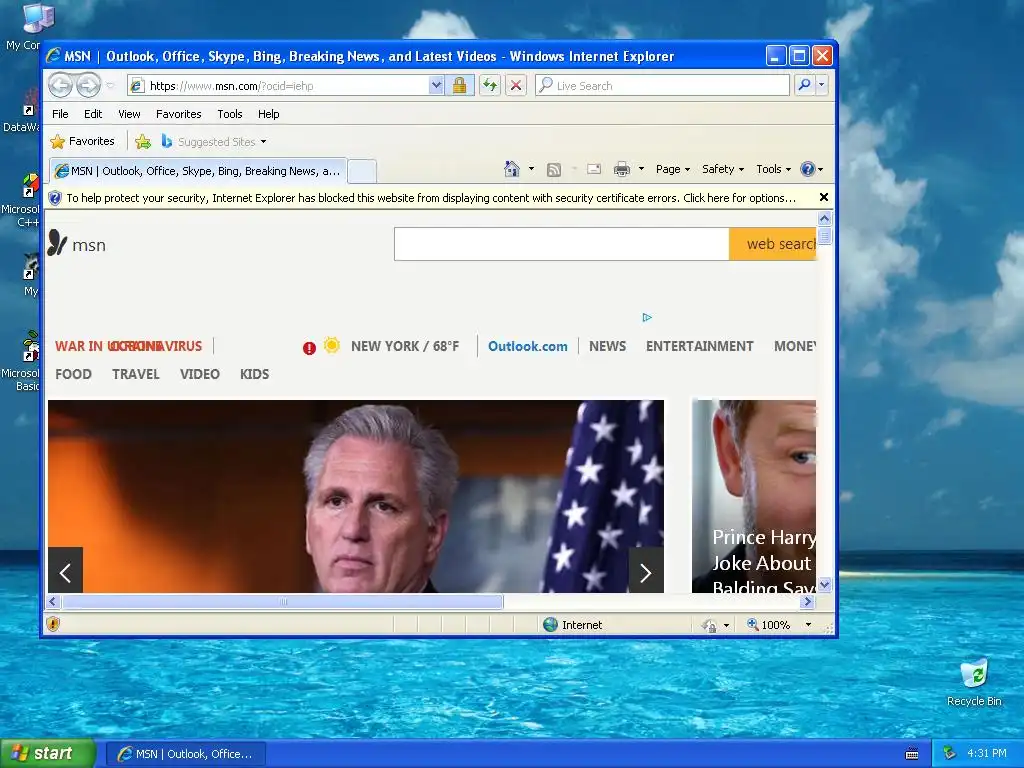
Task: Open the VIDEO navigation link
Action: 200,374
